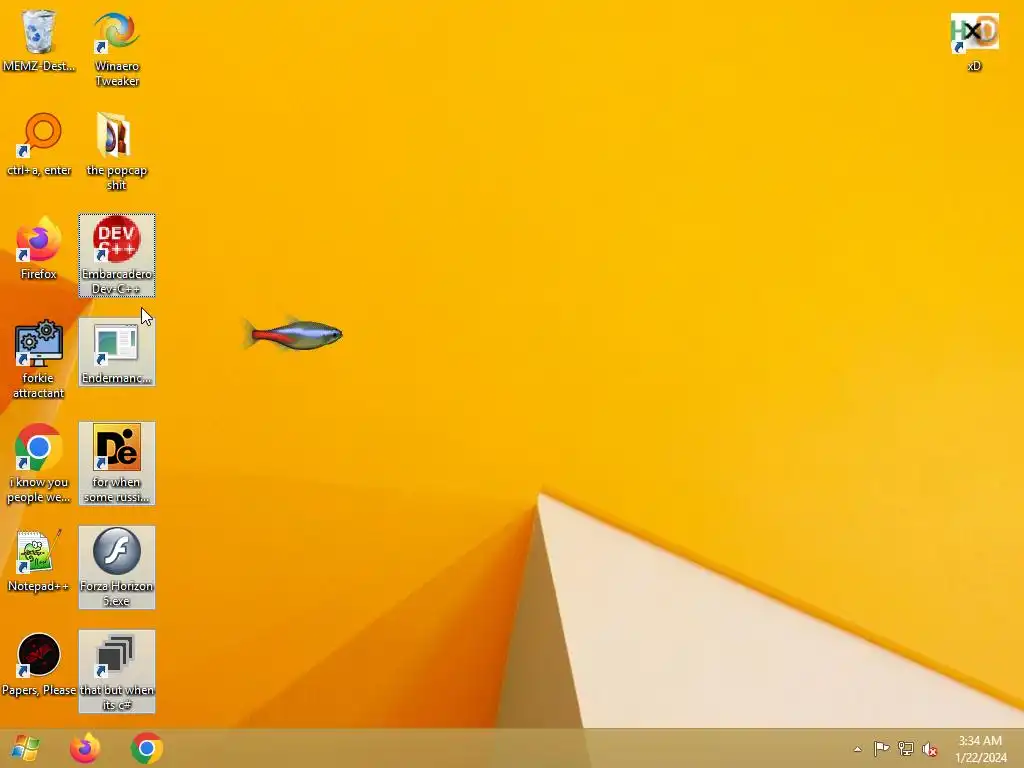Select the 'Forza Horizon 5.exe' Flash icon

click(117, 567)
